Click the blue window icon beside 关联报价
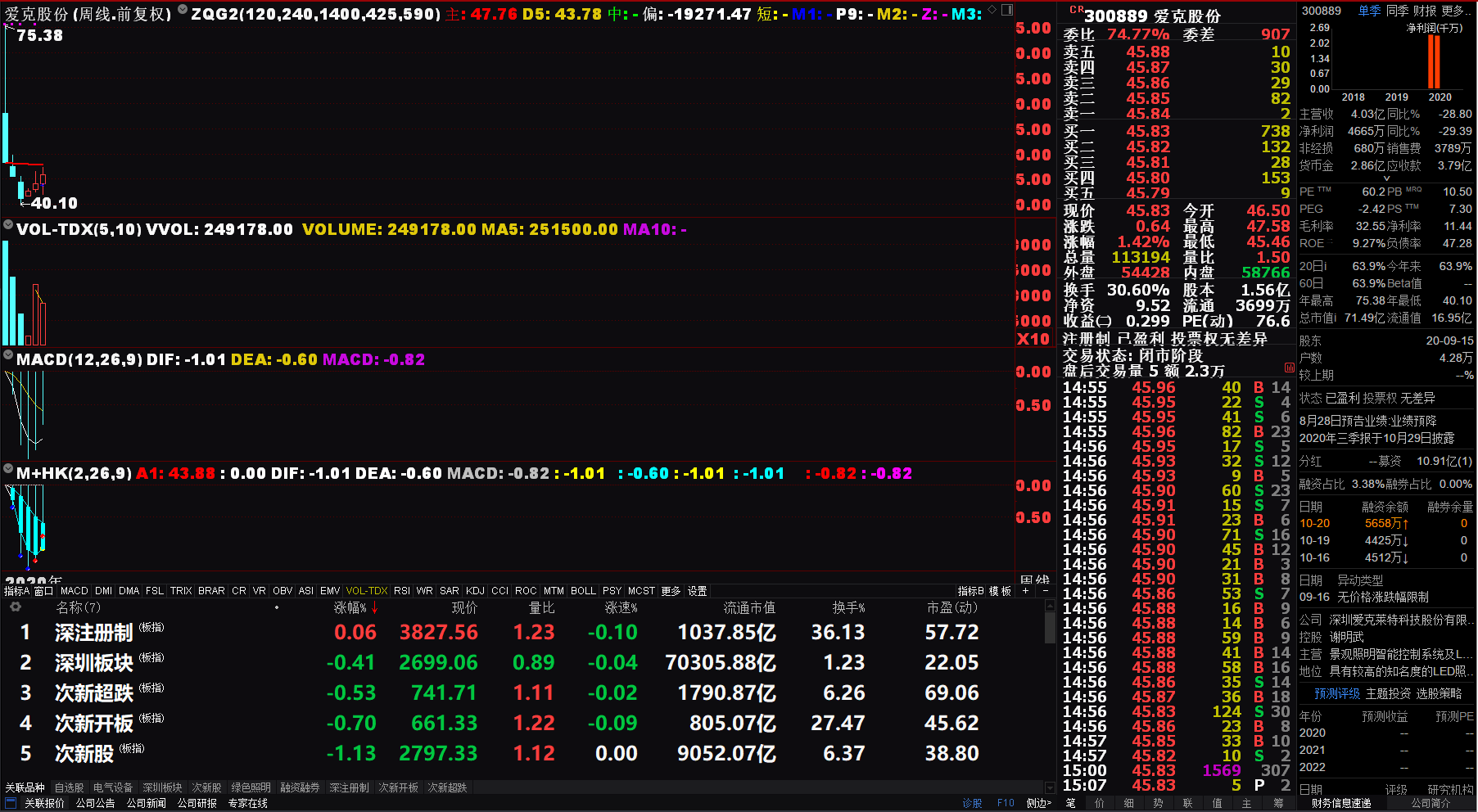1478x812 pixels. (x=11, y=803)
